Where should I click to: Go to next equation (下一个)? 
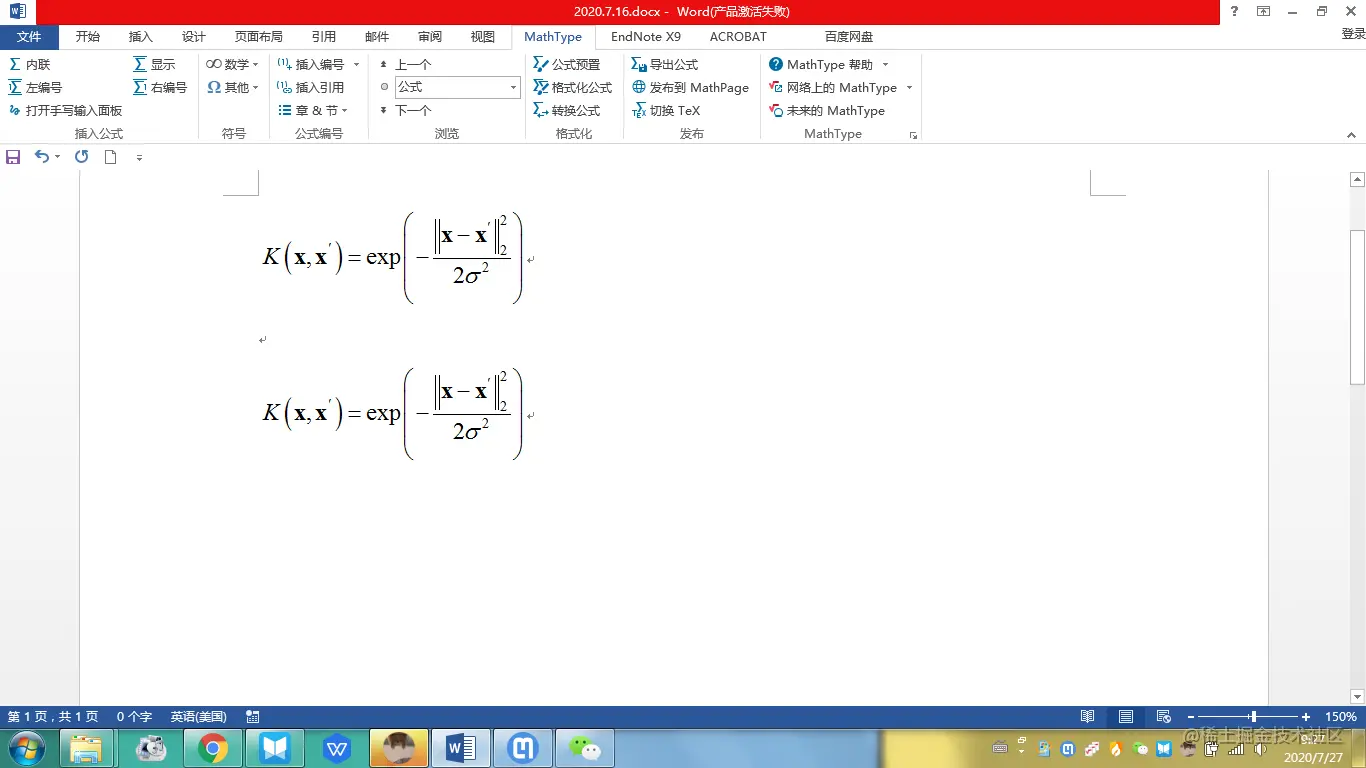pos(405,111)
